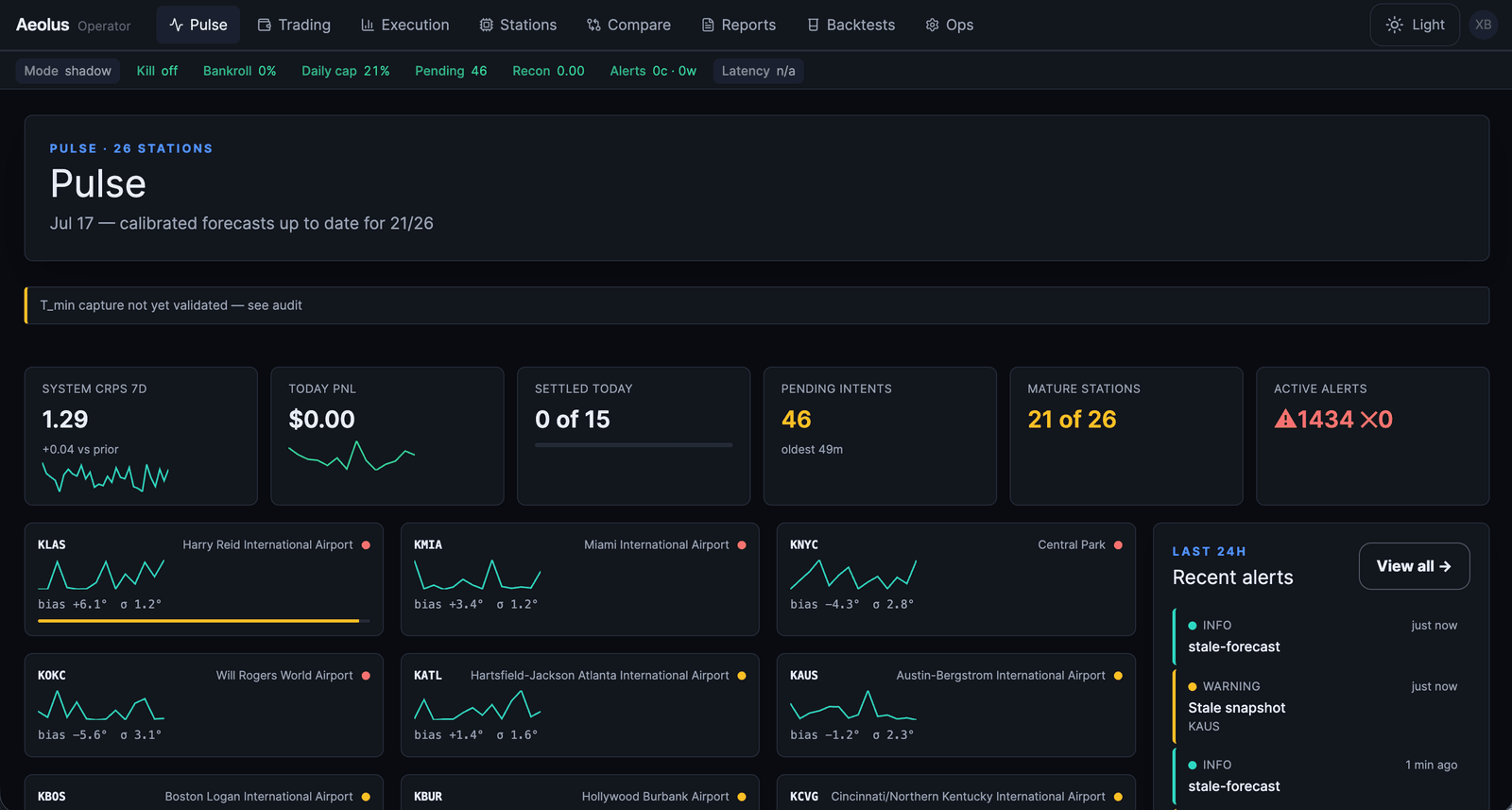The image size is (1512, 810).
Task: Open the System CRPS 7D card
Action: (141, 436)
